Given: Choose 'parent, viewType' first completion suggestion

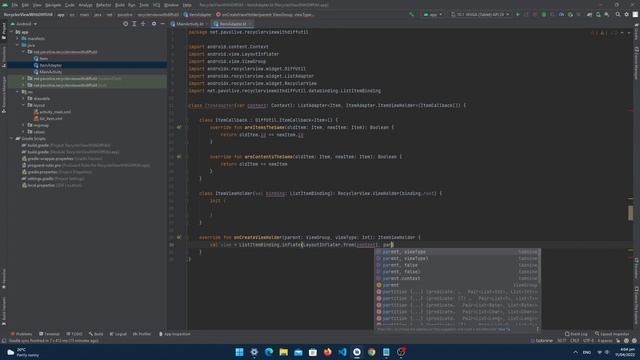Looking at the screenshot, I should coord(457,252).
